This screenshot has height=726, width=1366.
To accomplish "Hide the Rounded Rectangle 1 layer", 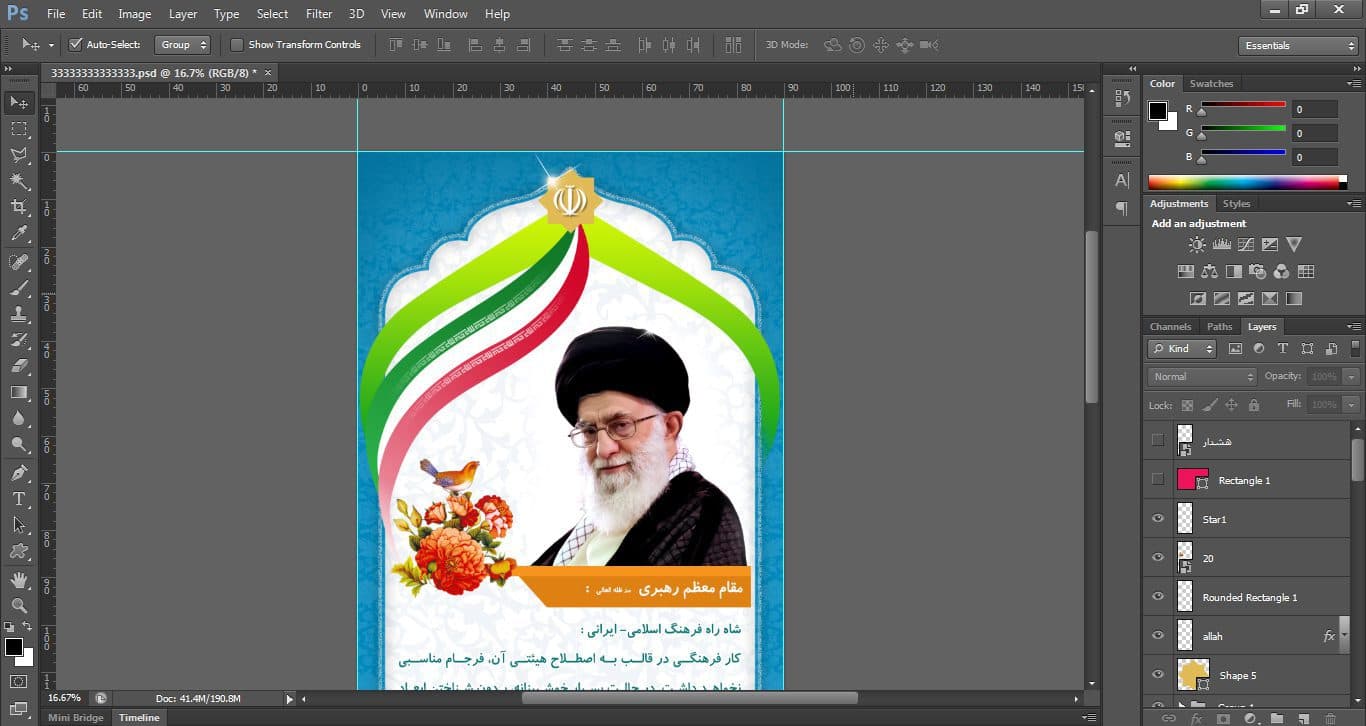I will pos(1158,597).
